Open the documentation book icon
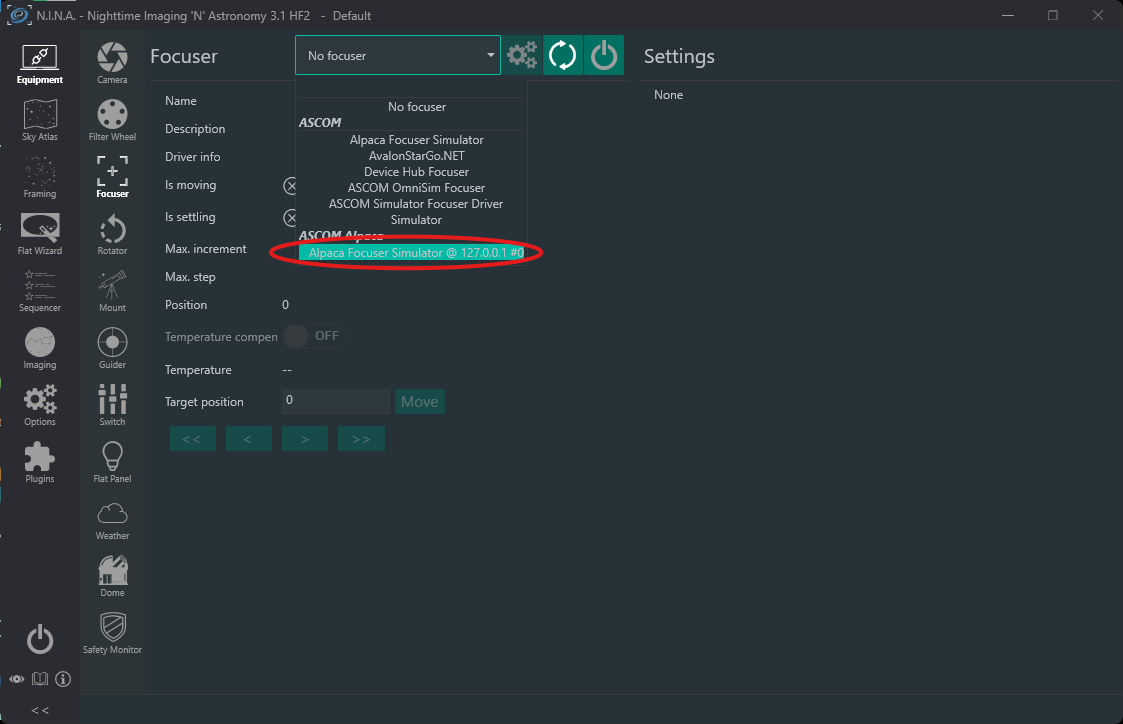The height and width of the screenshot is (724, 1123). [x=40, y=679]
